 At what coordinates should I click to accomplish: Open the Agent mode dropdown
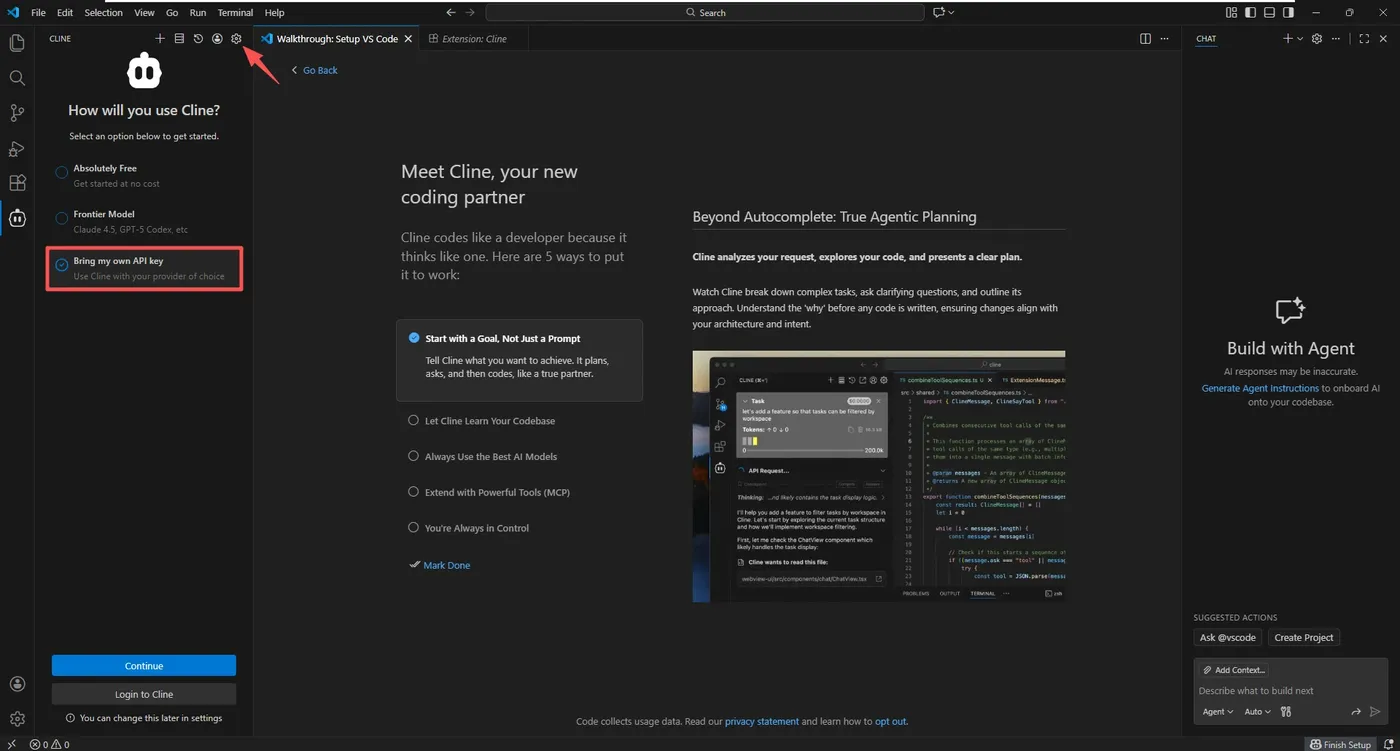pyautogui.click(x=1217, y=712)
